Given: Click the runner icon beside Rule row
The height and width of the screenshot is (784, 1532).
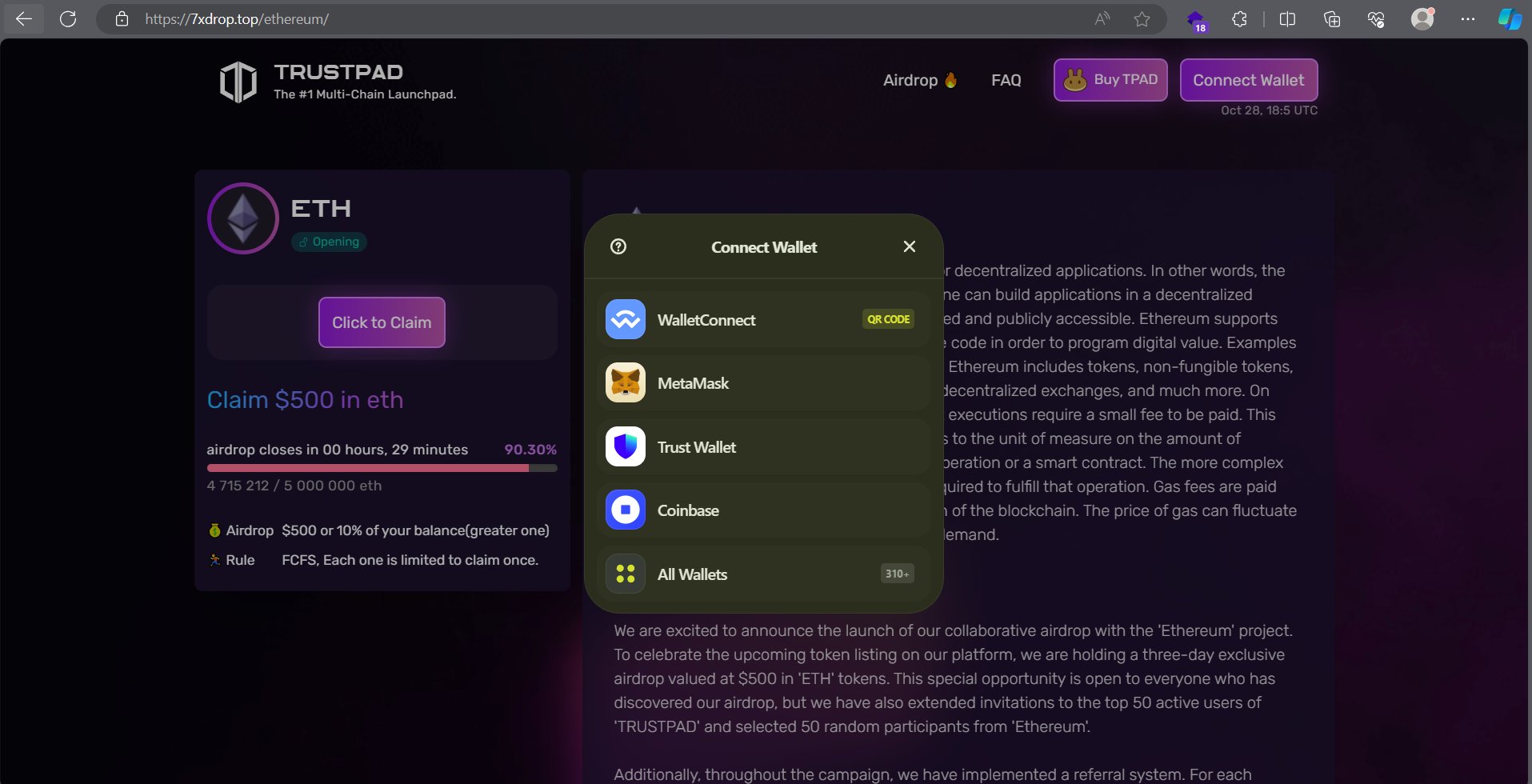Looking at the screenshot, I should point(214,559).
